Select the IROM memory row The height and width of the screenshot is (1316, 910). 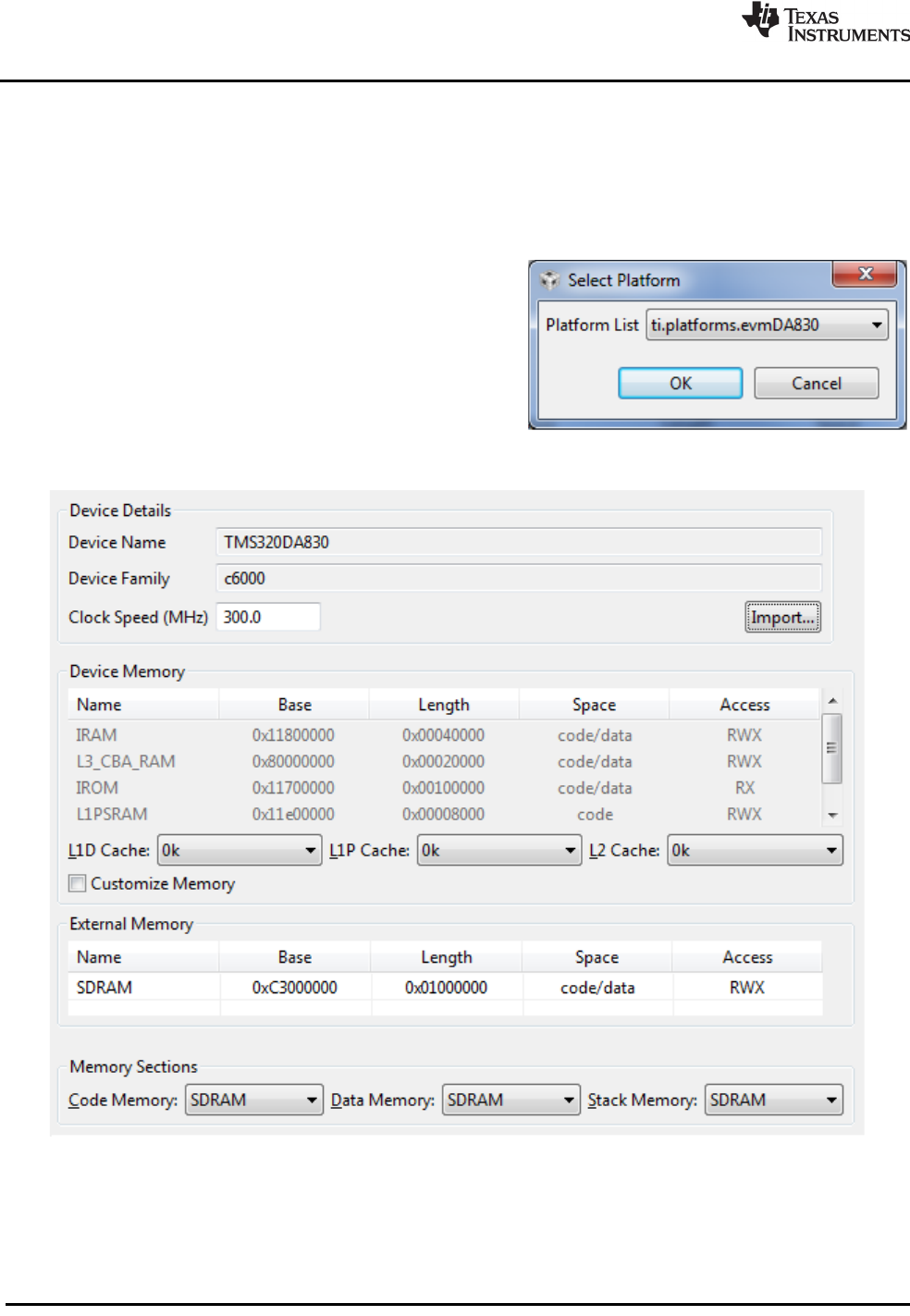pos(444,788)
